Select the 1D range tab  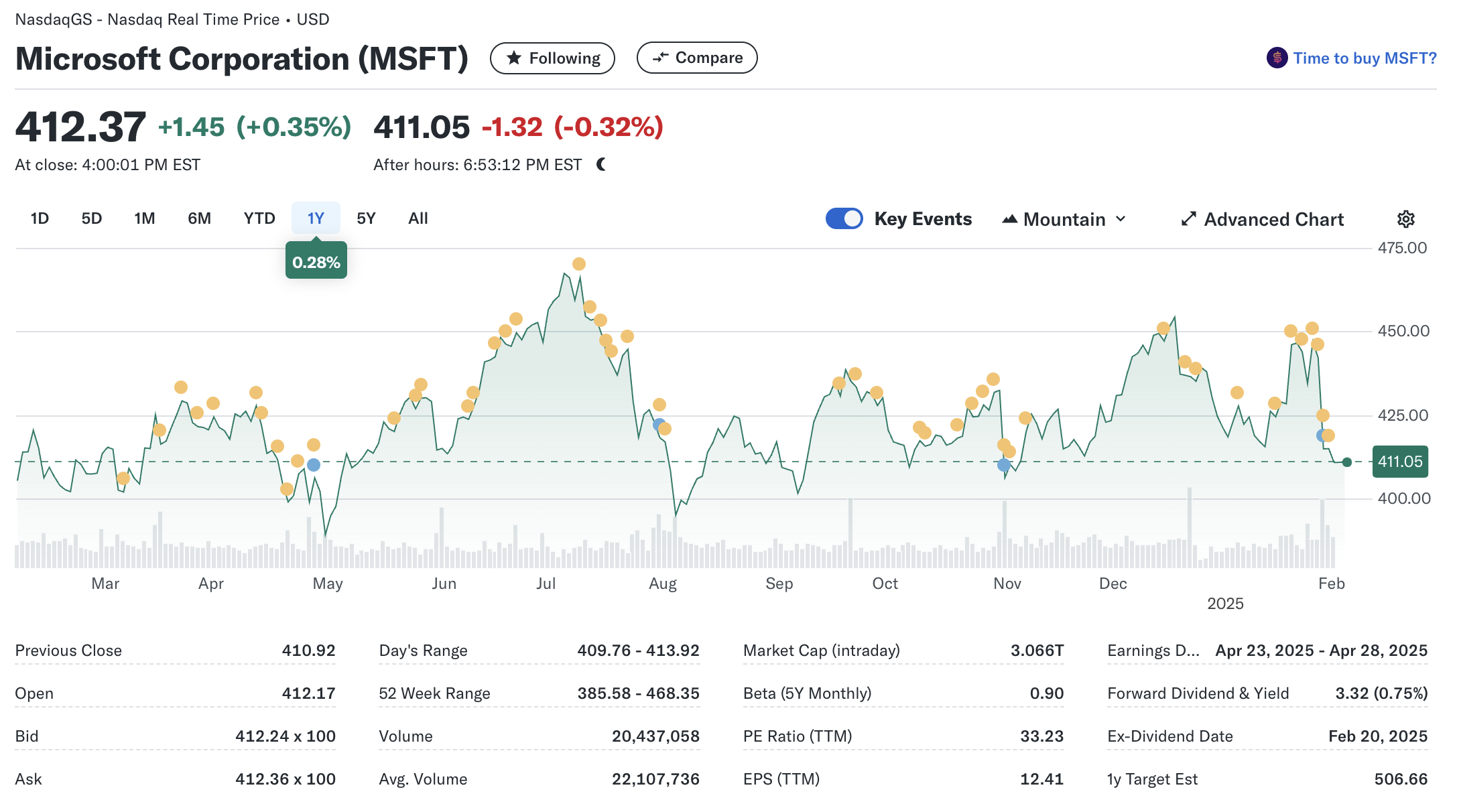(40, 218)
